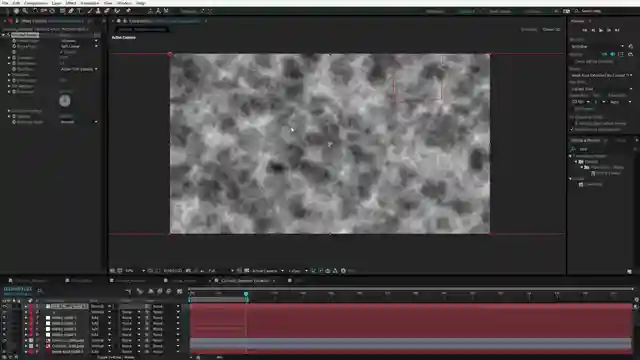Select the Rectangle shape tool

pyautogui.click(x=62, y=11)
